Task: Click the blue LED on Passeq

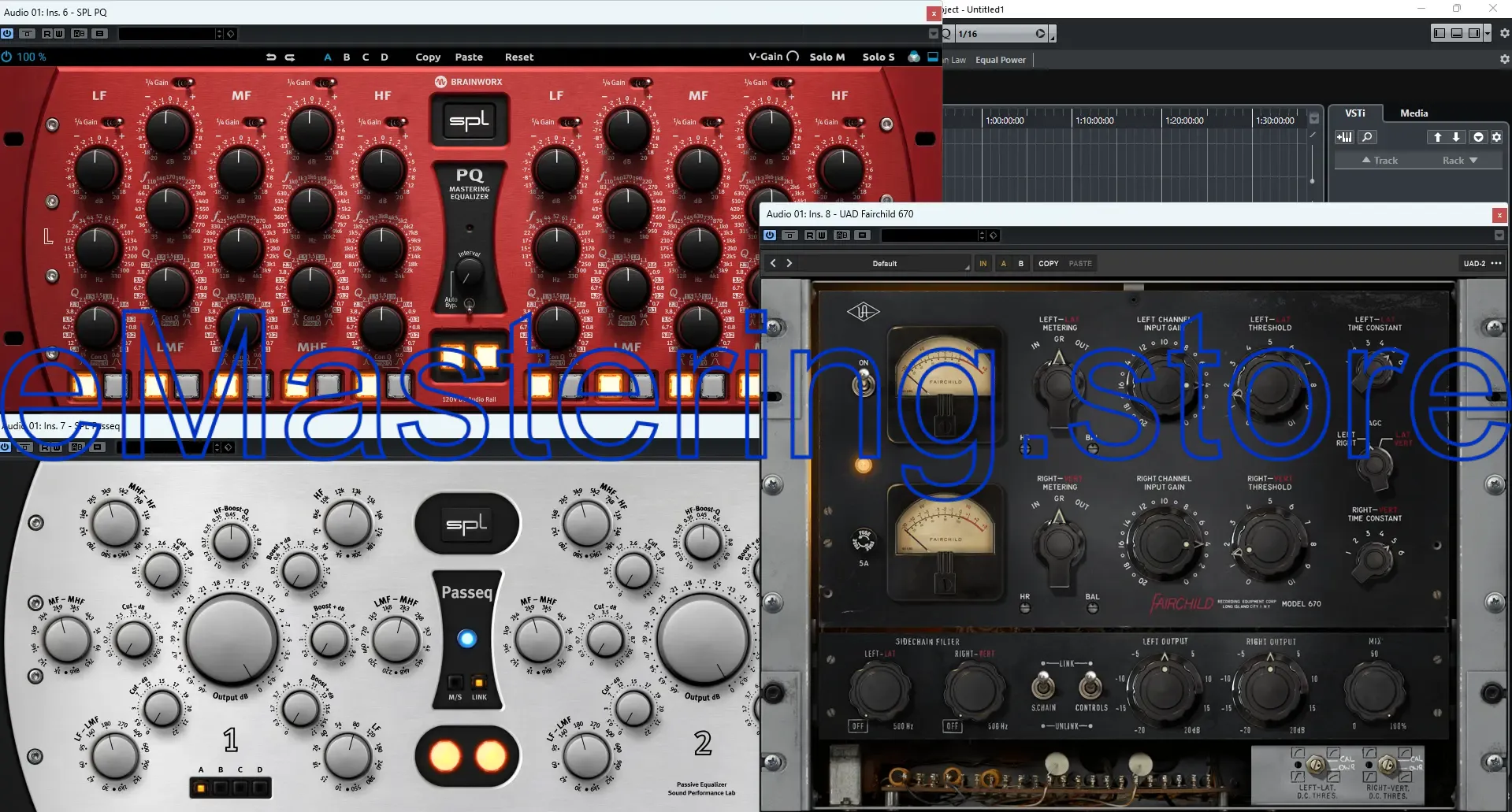Action: 467,639
